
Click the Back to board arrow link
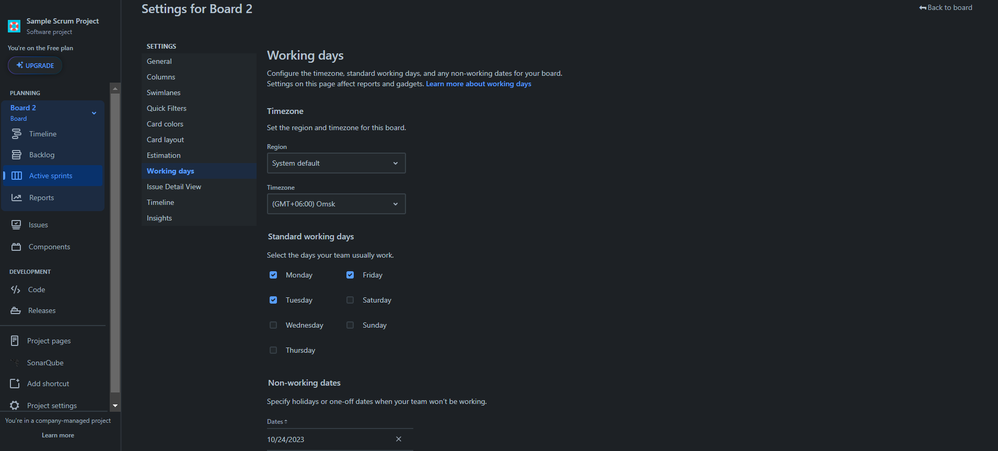pyautogui.click(x=945, y=8)
